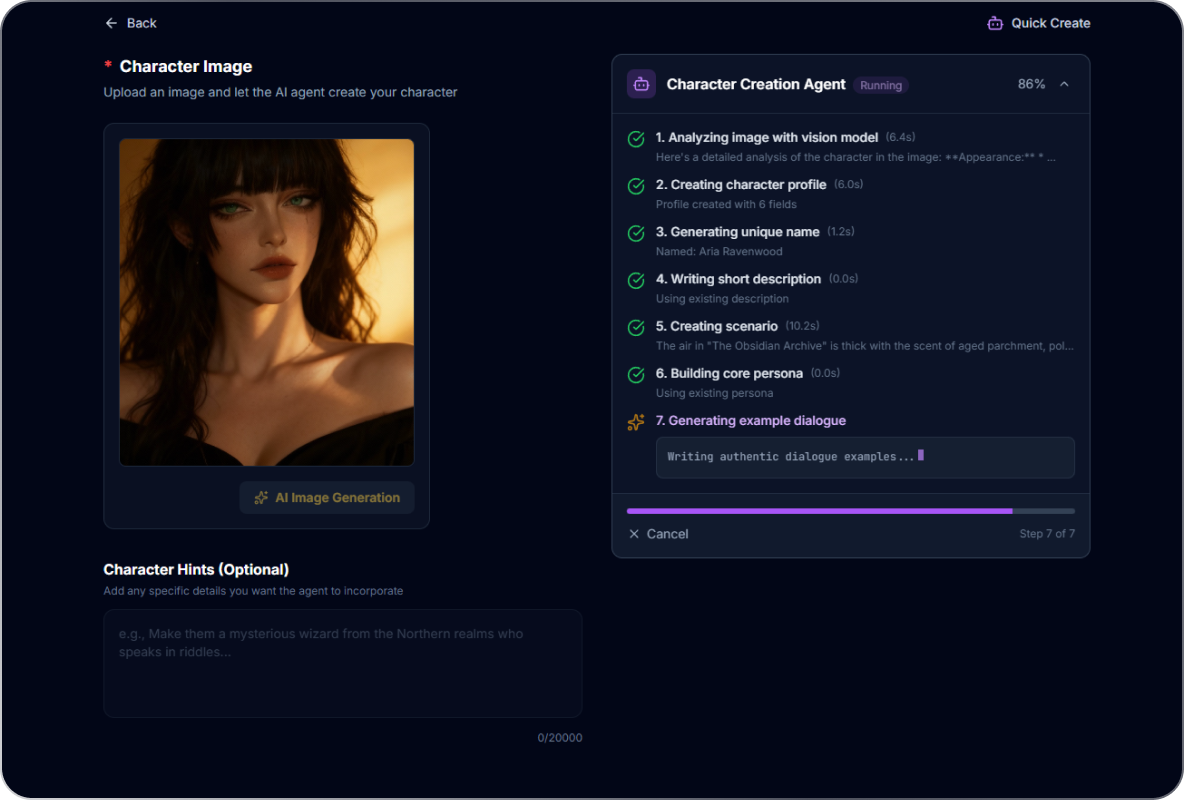Click the Character Creation Agent bot icon
This screenshot has height=800, width=1184.
[x=641, y=84]
